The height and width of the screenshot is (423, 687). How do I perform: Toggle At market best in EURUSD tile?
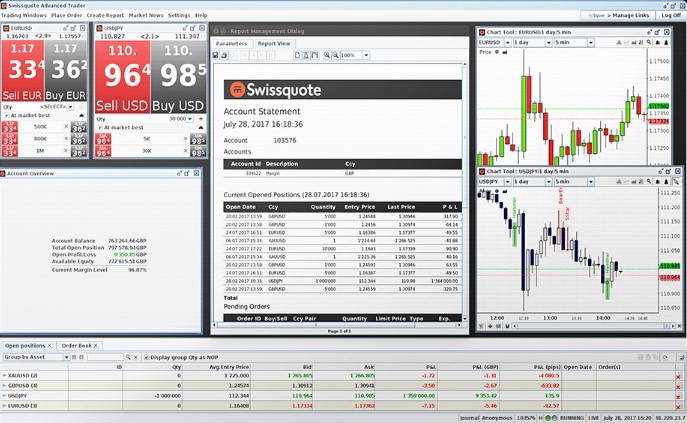coord(7,115)
